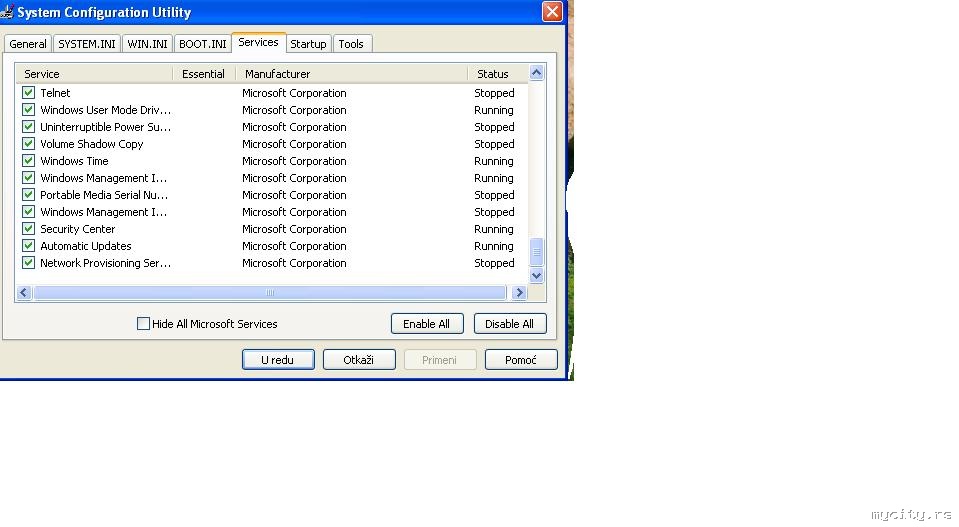Switch to the General tab

28,44
